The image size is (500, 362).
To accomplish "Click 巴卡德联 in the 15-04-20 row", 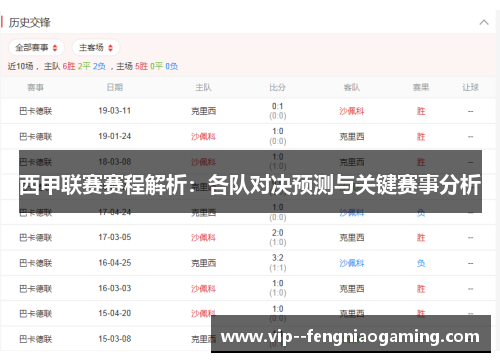I will pos(36,314).
